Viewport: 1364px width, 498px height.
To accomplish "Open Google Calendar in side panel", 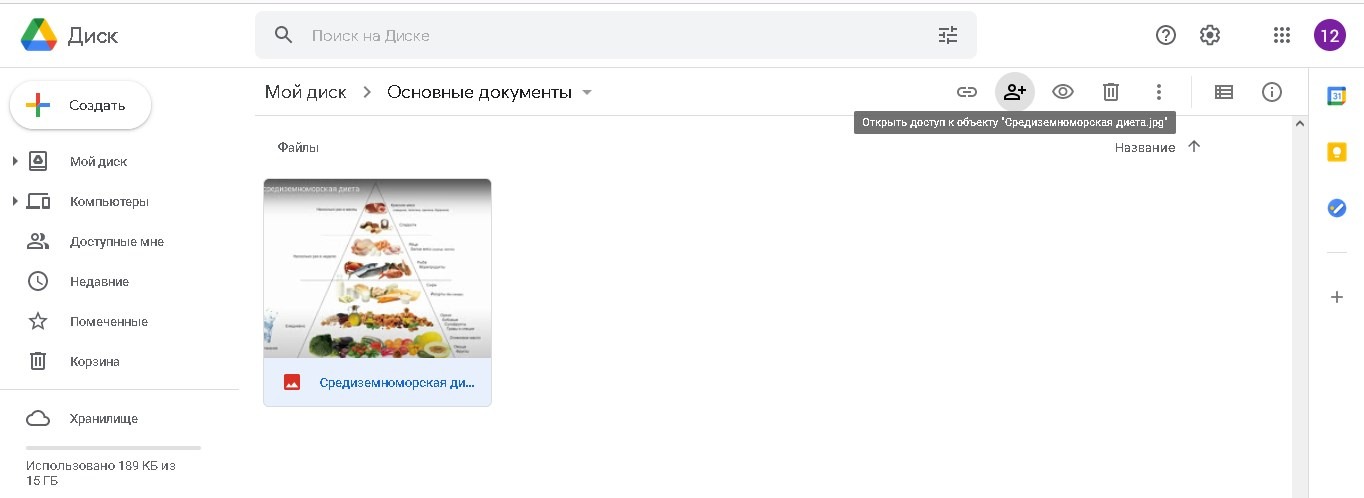I will pyautogui.click(x=1336, y=96).
